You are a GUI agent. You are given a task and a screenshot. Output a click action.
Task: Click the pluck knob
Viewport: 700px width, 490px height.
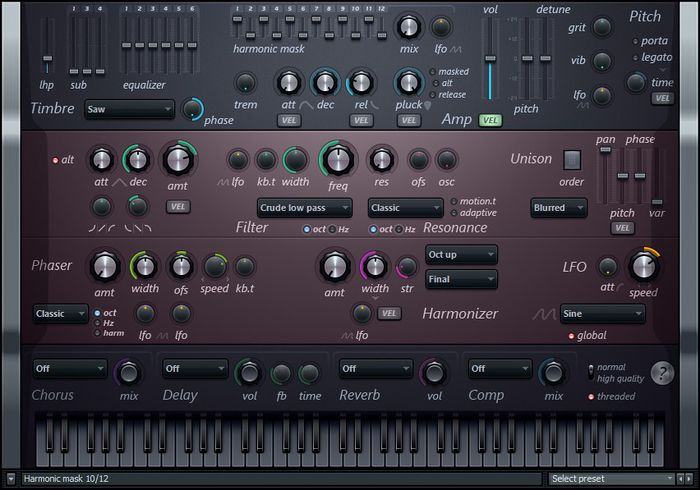coord(408,82)
